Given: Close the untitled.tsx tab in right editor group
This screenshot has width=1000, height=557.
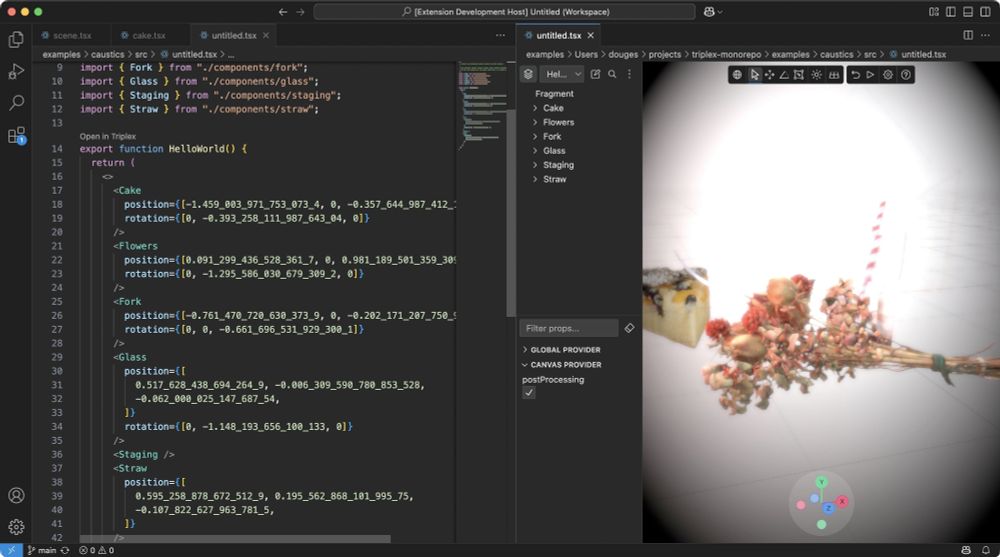Looking at the screenshot, I should point(591,35).
